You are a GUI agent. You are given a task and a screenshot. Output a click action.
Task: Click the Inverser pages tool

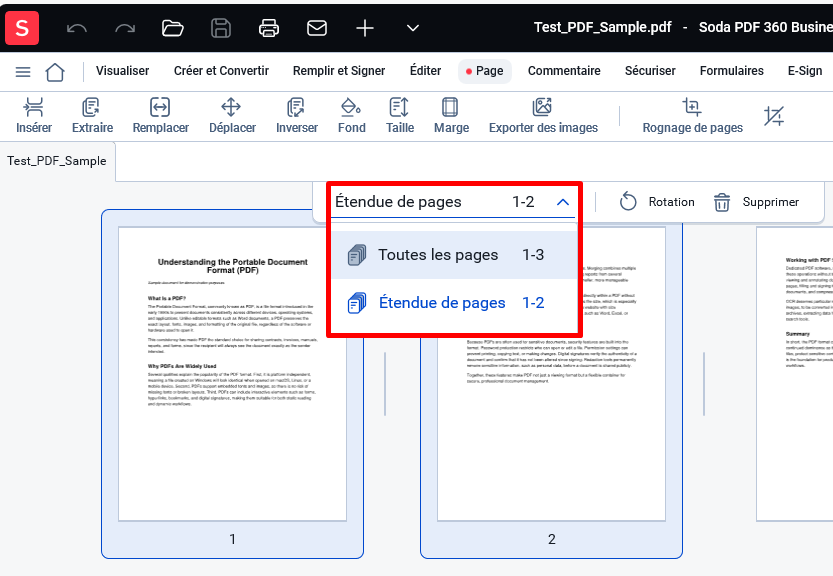tap(297, 115)
